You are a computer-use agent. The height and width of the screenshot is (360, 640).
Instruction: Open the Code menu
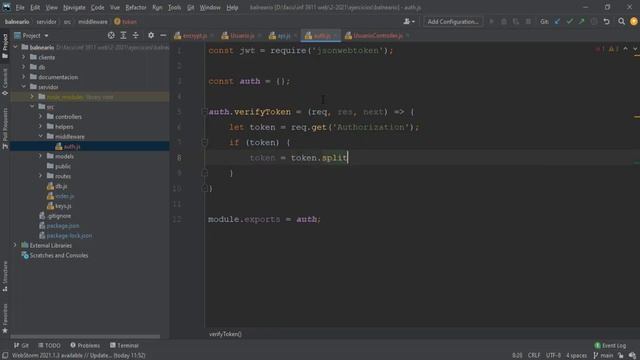point(97,7)
